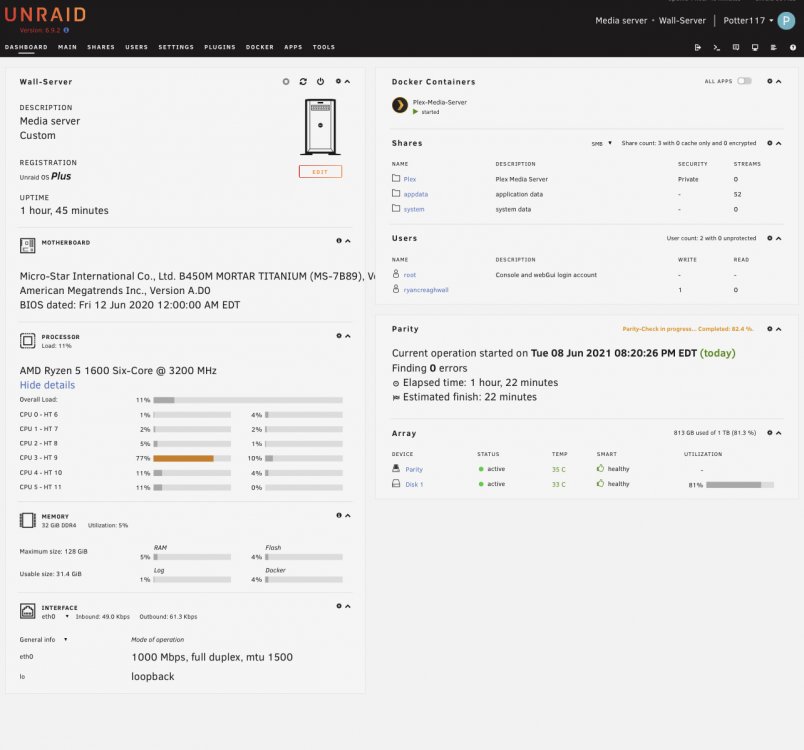This screenshot has height=750, width=804.
Task: Open the SMB protocol dropdown in Shares
Action: coord(601,144)
